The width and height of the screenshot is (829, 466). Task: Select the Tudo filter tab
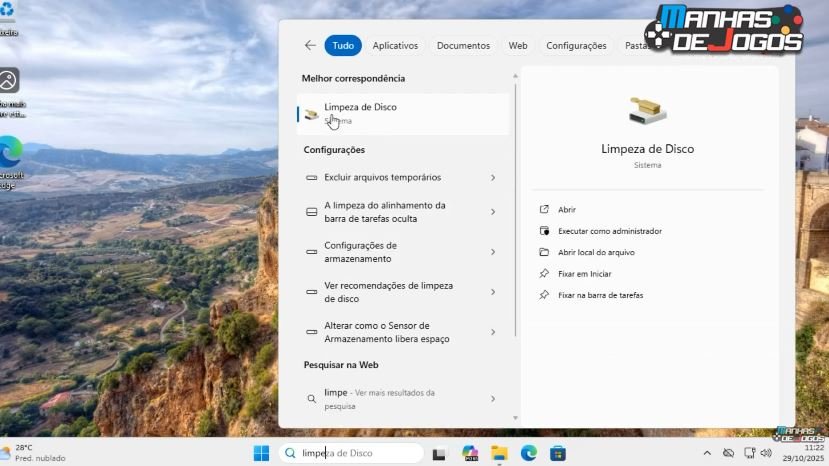(x=343, y=45)
